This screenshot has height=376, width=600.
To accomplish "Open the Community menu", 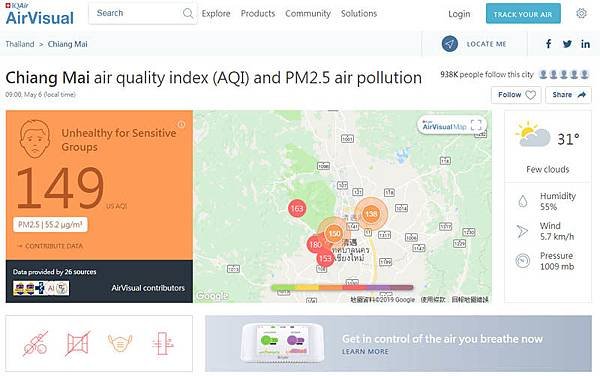I will 308,13.
